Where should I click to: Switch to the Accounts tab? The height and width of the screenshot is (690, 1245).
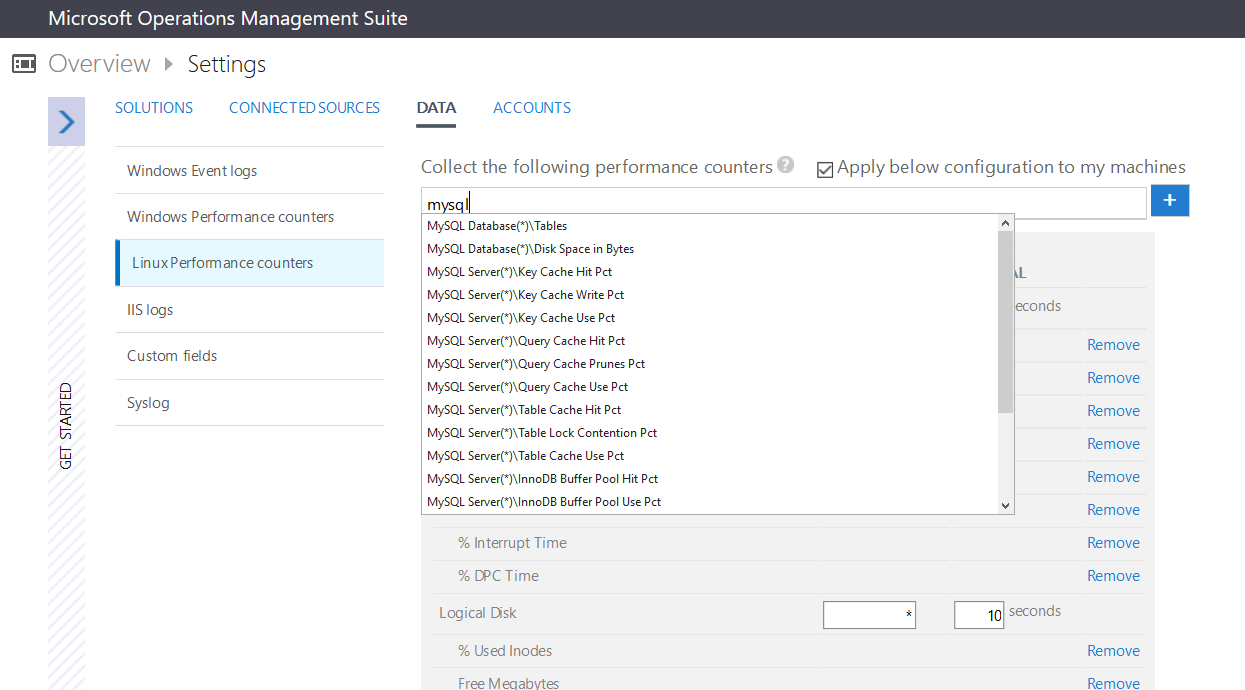[x=532, y=108]
